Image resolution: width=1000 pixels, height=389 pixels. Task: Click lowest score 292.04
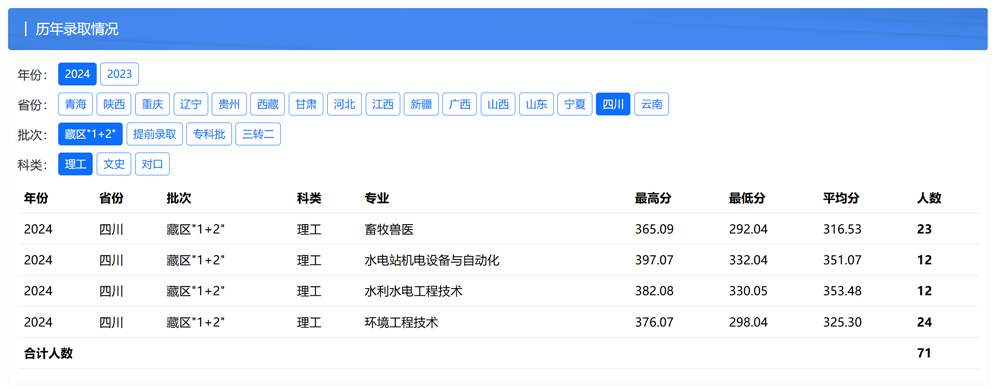click(x=748, y=229)
